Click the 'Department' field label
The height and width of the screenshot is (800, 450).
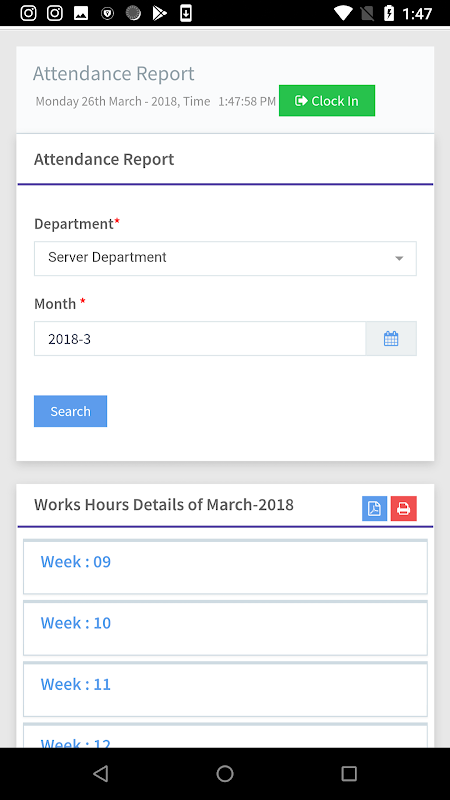tap(74, 224)
